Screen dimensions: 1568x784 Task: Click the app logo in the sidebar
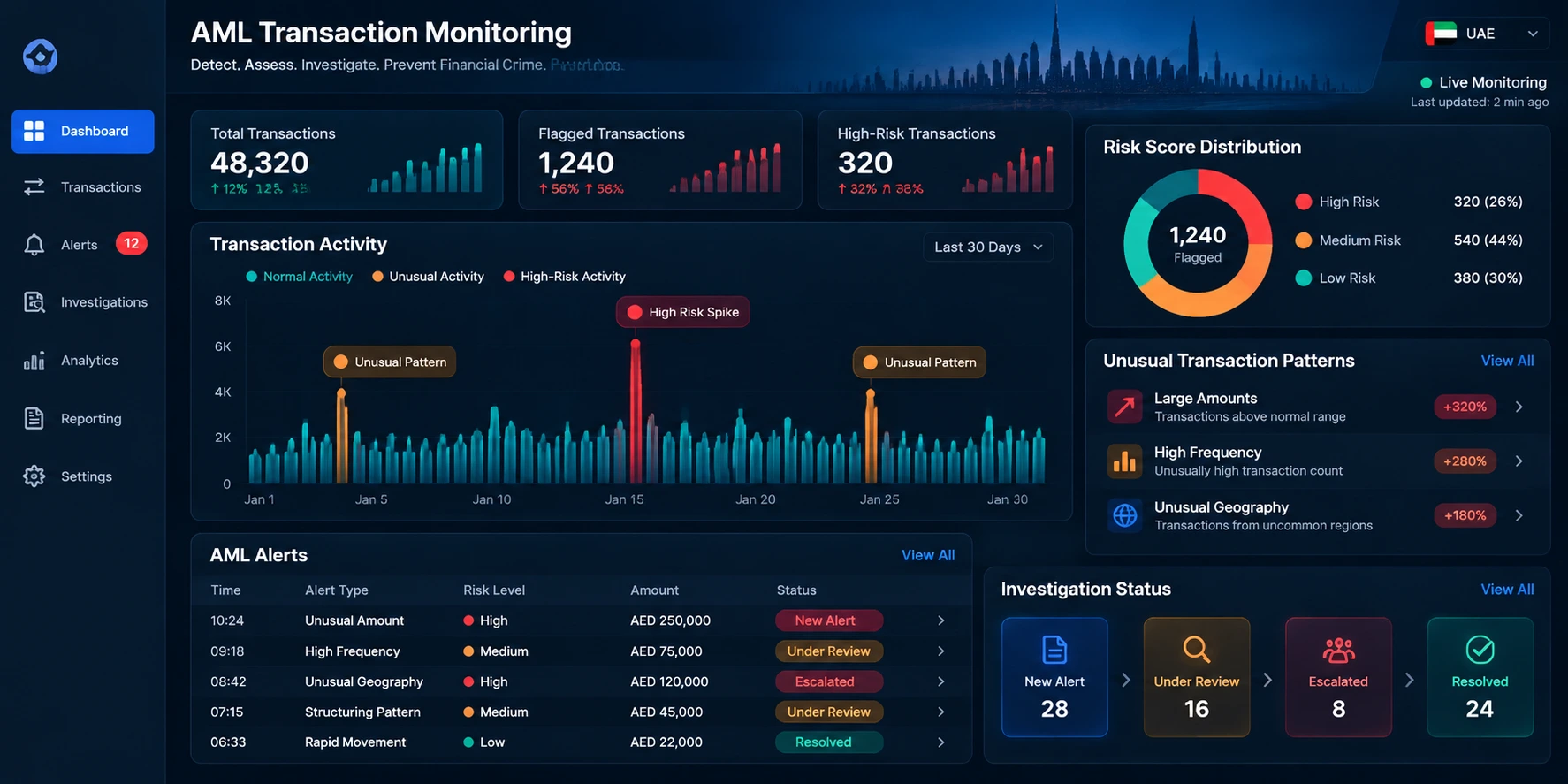coord(40,57)
